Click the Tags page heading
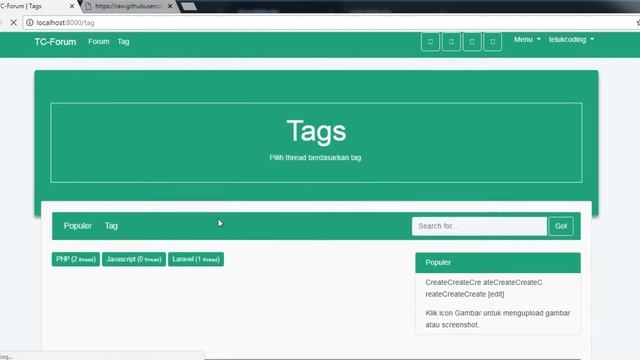Image resolution: width=640 pixels, height=360 pixels. [x=316, y=131]
